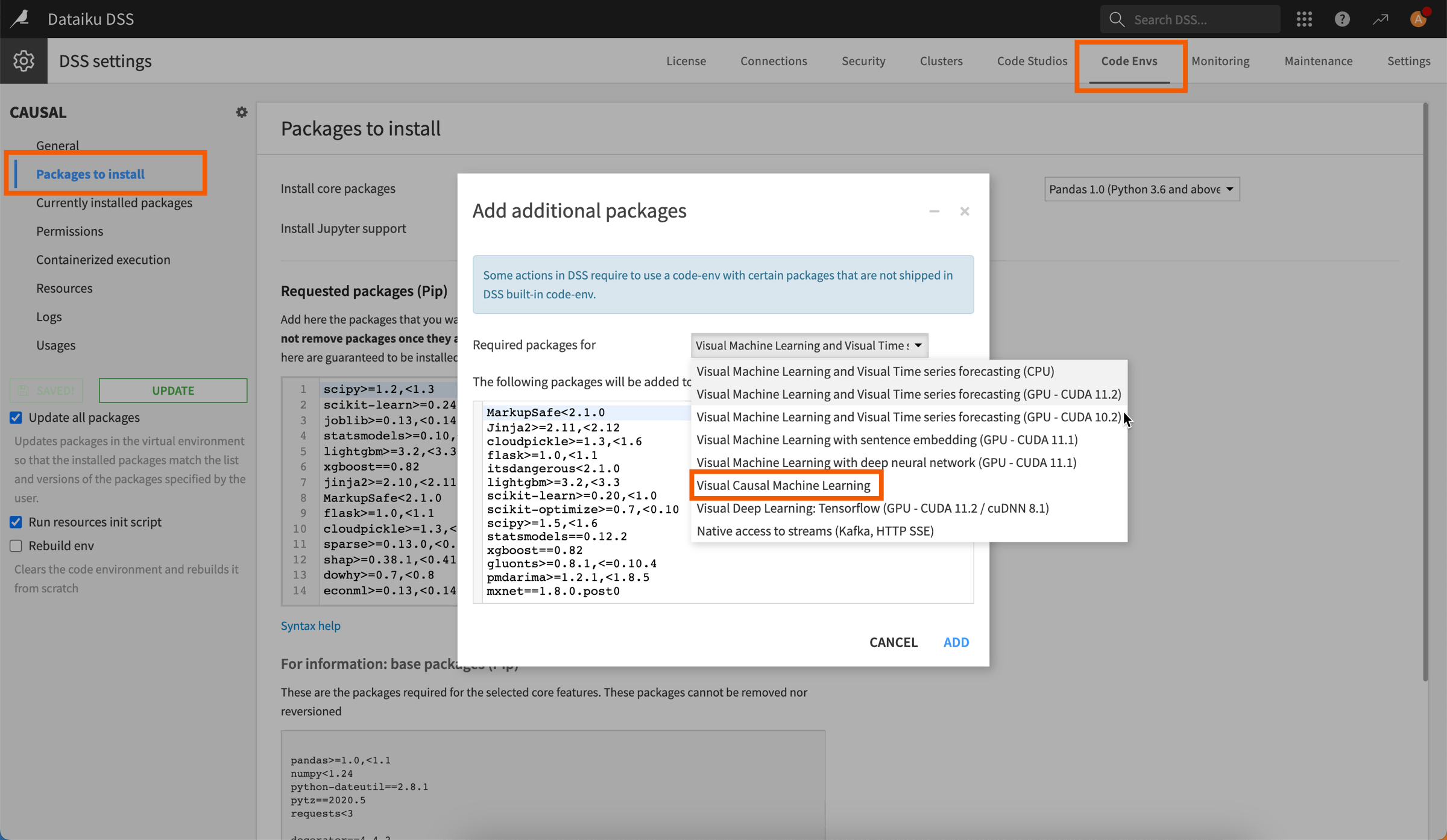Screen dimensions: 1447x840
Task: Open the Syntax help link
Action: point(311,625)
